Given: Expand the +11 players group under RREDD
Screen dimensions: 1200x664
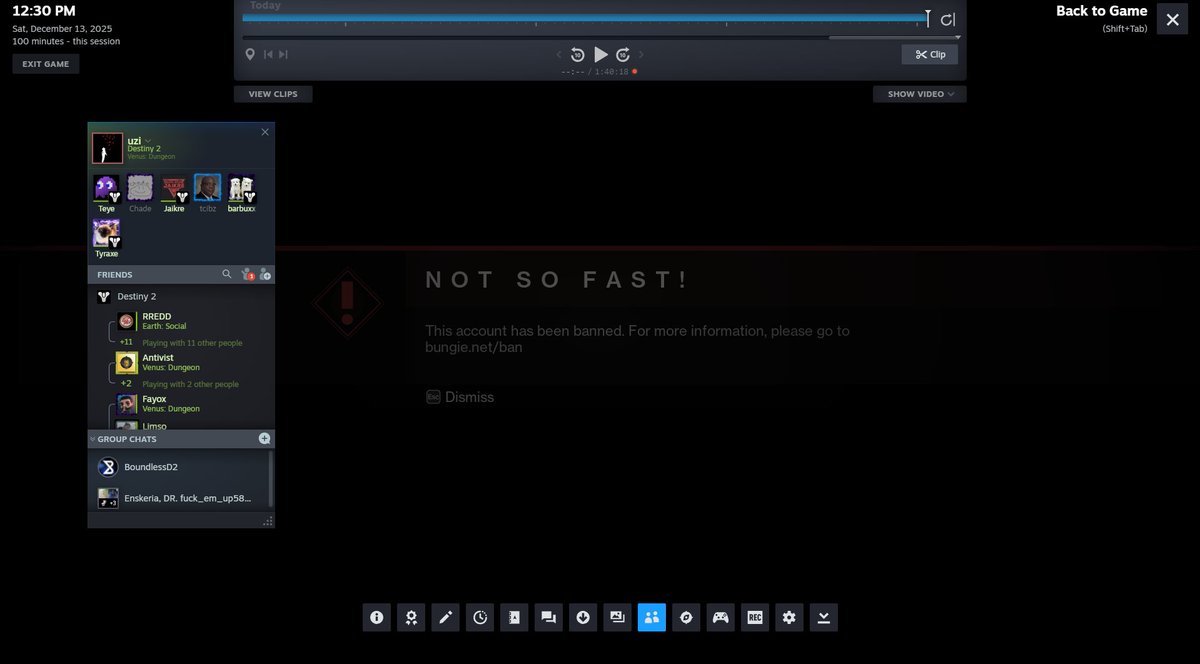Looking at the screenshot, I should [x=127, y=342].
